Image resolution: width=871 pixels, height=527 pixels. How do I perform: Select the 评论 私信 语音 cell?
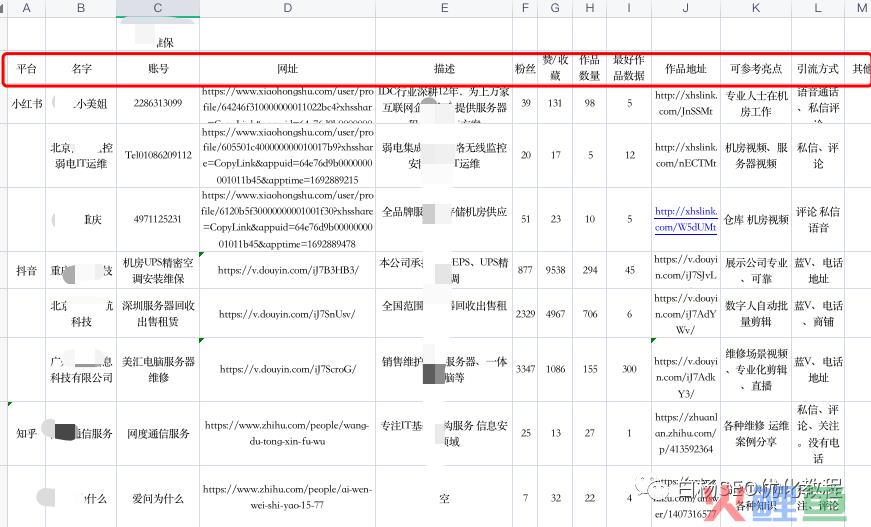pyautogui.click(x=818, y=219)
